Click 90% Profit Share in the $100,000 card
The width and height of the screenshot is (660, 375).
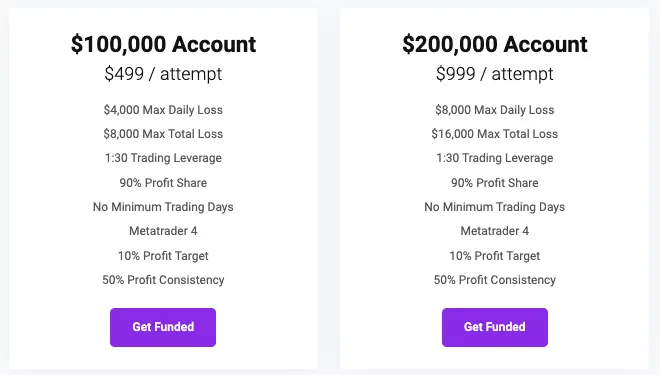163,183
